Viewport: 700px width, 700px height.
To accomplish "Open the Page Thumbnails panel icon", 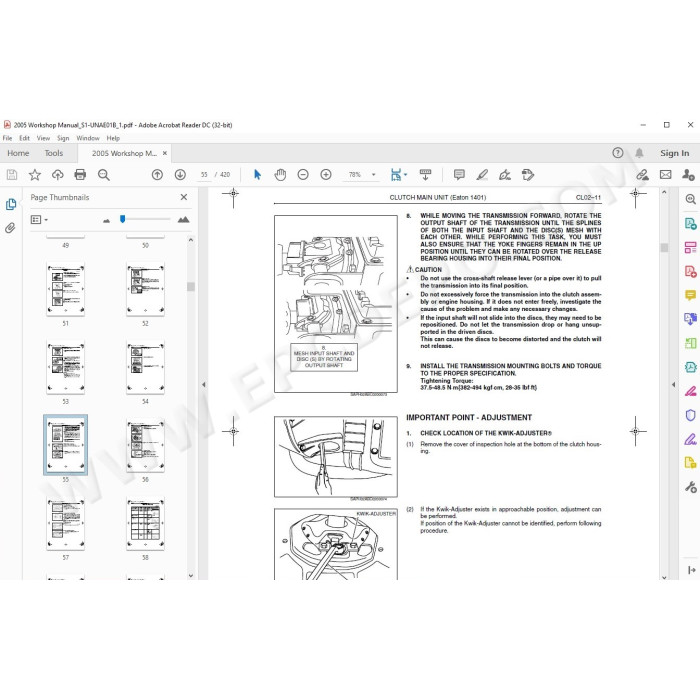I will pos(11,204).
